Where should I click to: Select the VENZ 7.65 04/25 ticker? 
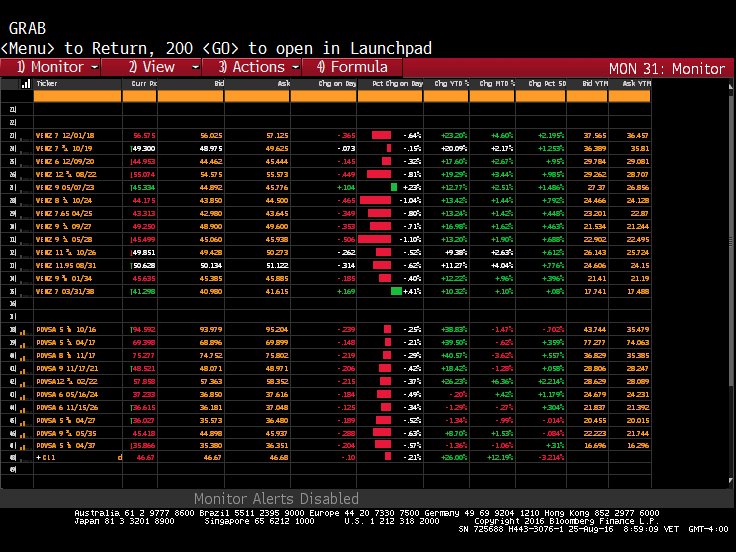[x=64, y=214]
